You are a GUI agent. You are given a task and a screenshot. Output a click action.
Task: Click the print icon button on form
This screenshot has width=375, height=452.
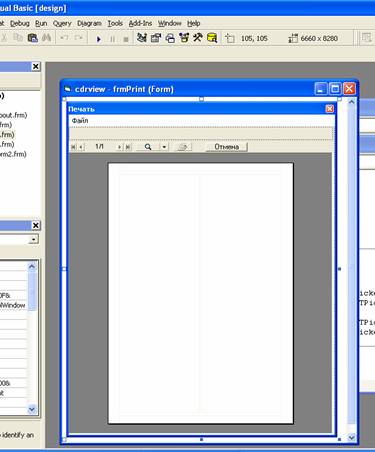(183, 147)
